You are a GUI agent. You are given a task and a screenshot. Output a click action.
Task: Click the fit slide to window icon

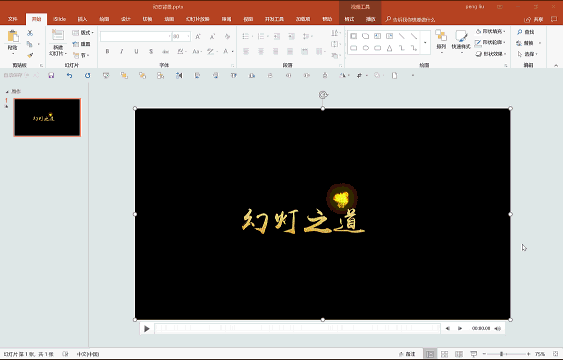coord(555,354)
